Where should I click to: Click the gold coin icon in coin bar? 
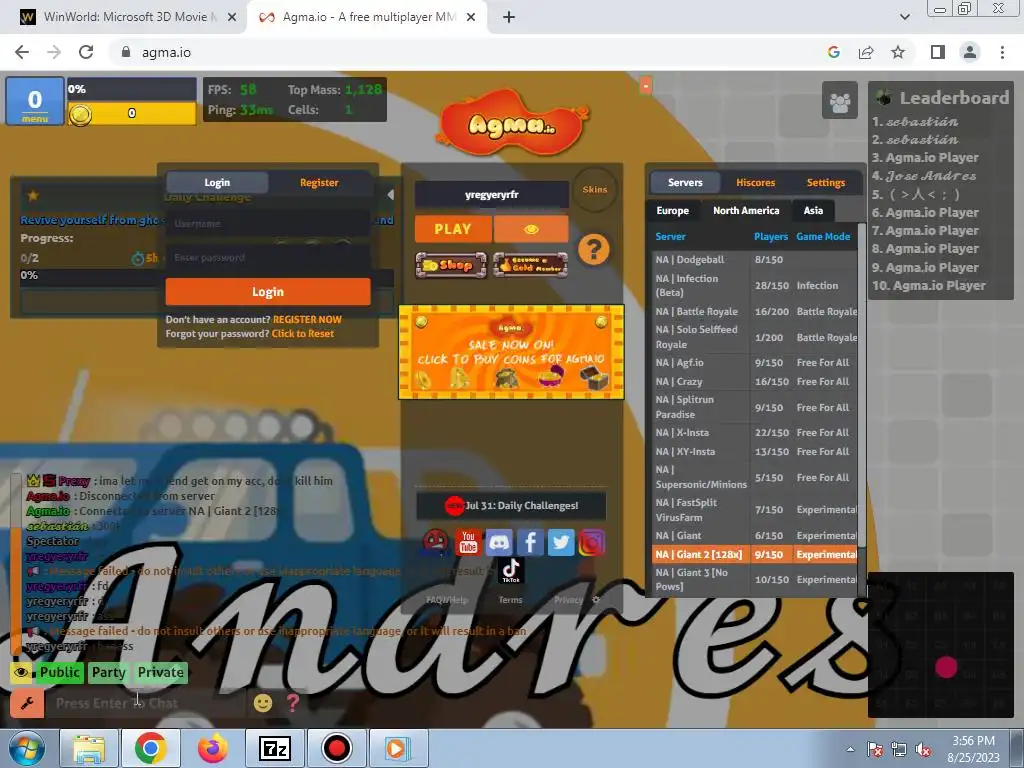pos(80,115)
